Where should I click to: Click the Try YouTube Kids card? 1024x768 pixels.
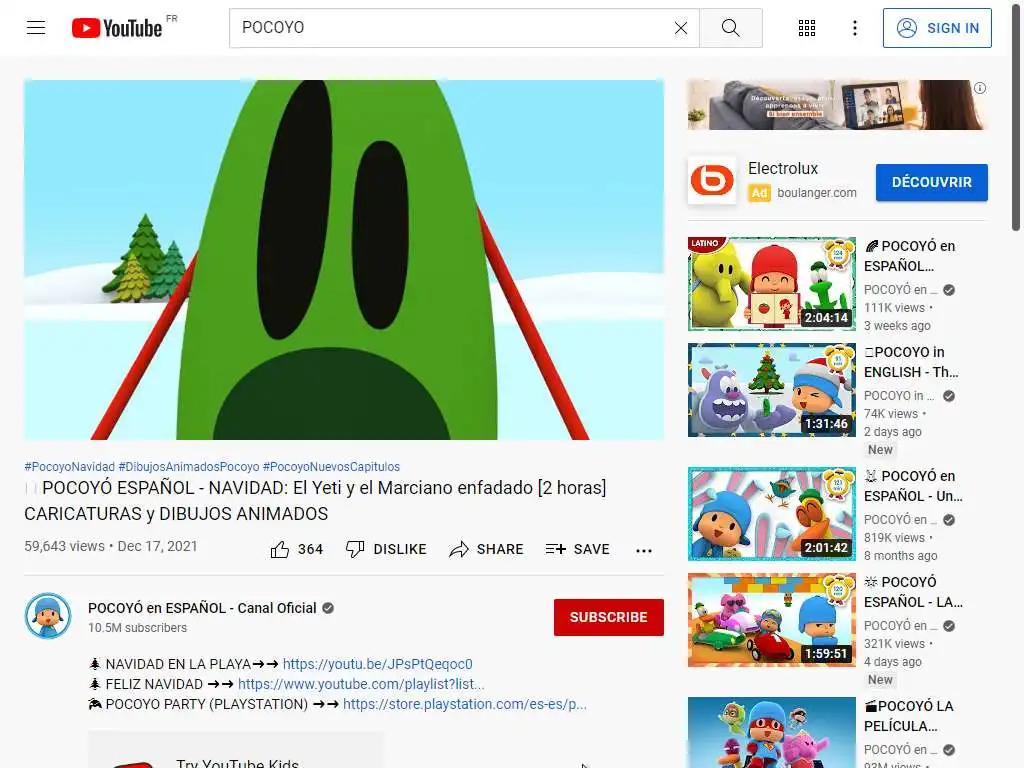pyautogui.click(x=236, y=750)
